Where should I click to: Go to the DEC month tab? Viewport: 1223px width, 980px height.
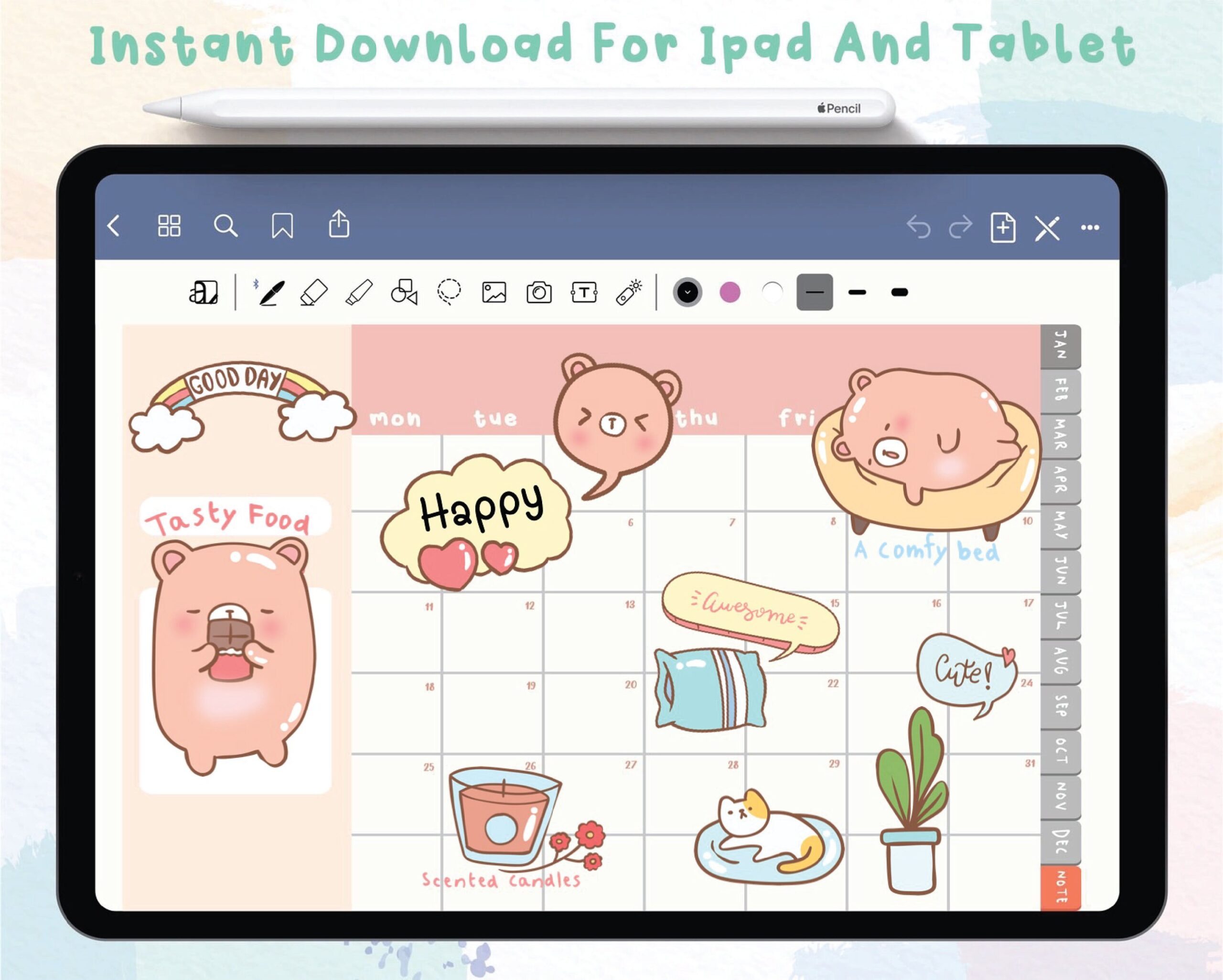tap(1060, 843)
